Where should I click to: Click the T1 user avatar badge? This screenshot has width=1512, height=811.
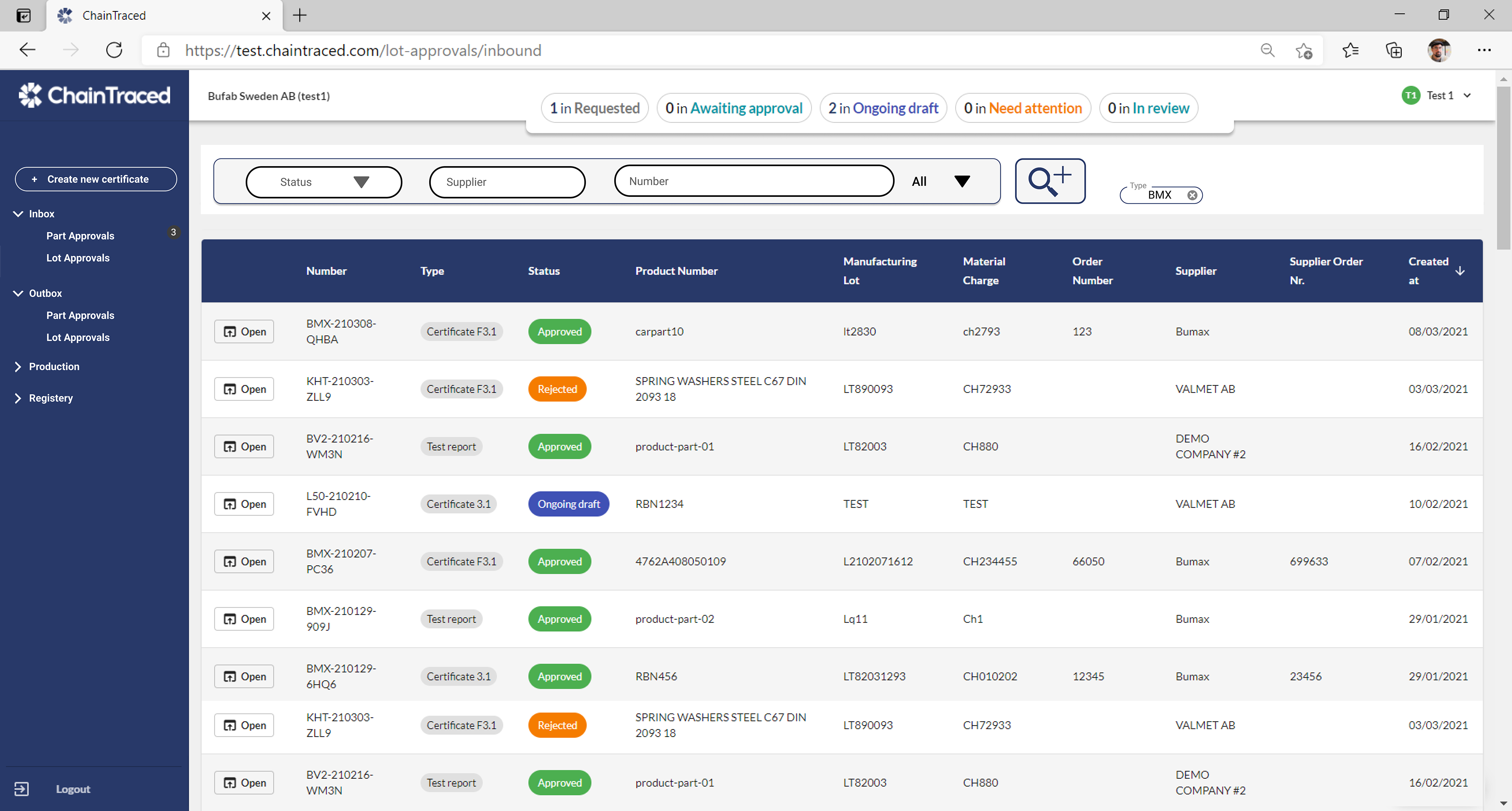tap(1411, 95)
